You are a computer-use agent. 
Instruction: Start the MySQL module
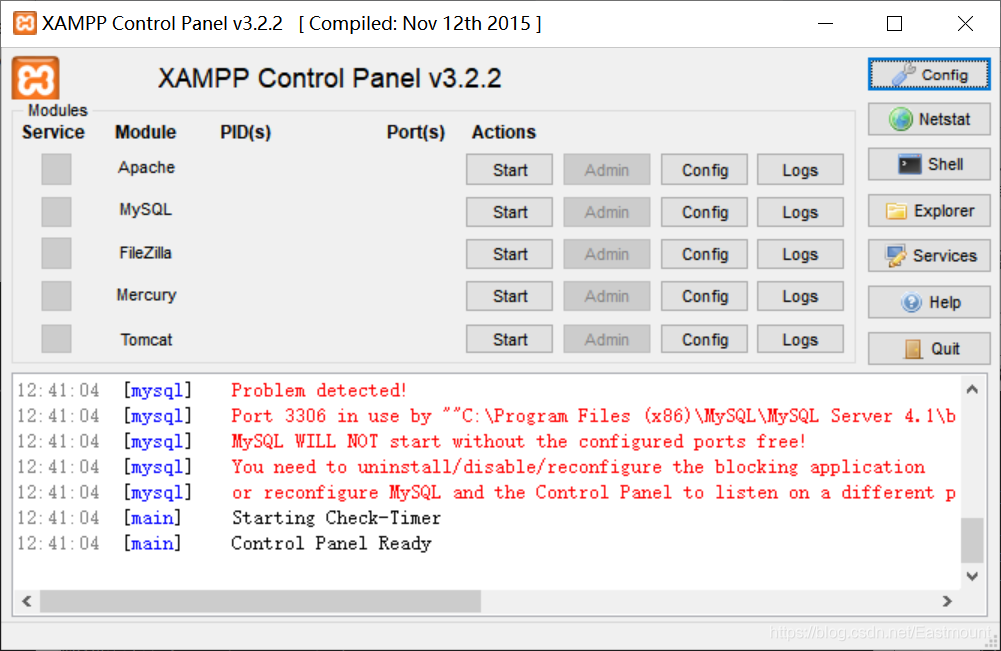click(509, 212)
